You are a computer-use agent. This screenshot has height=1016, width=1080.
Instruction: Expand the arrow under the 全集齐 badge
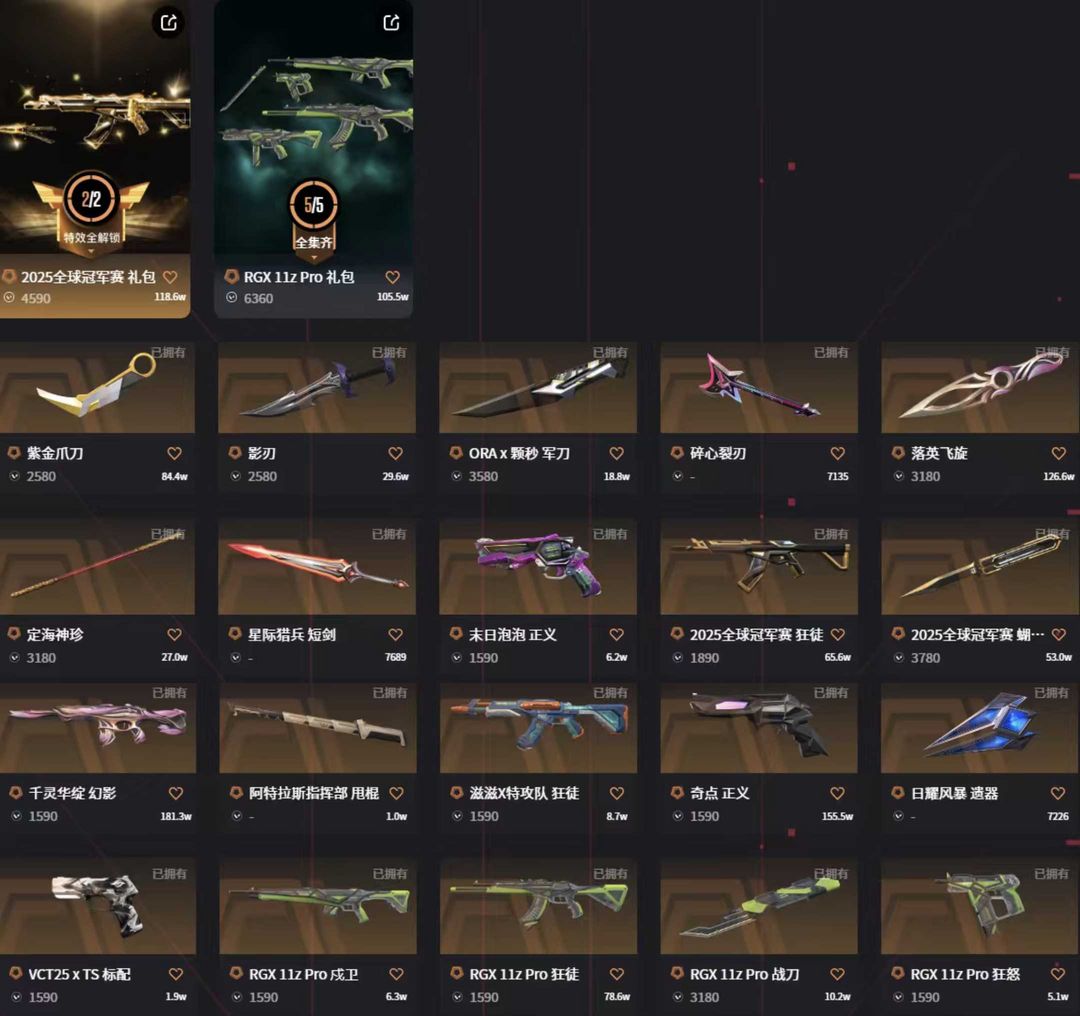(314, 258)
